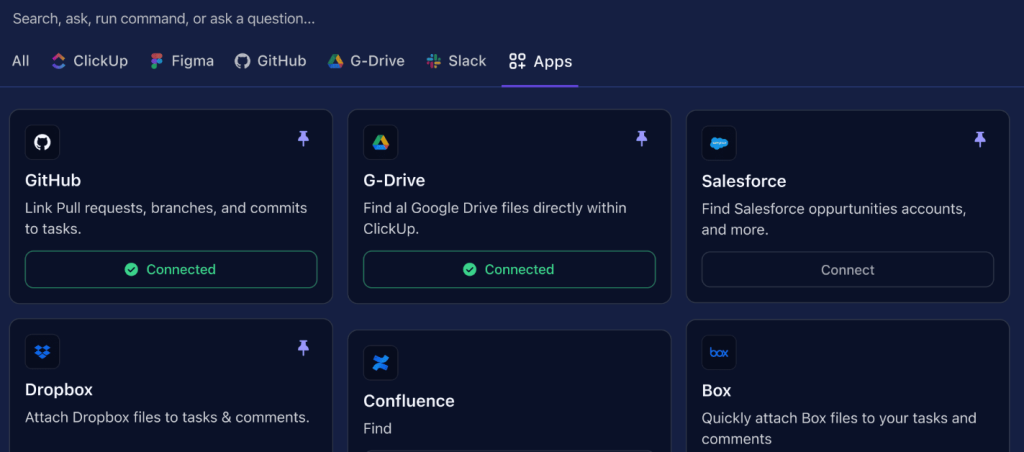Click the Dropbox logo icon
The width and height of the screenshot is (1024, 452).
click(x=42, y=352)
